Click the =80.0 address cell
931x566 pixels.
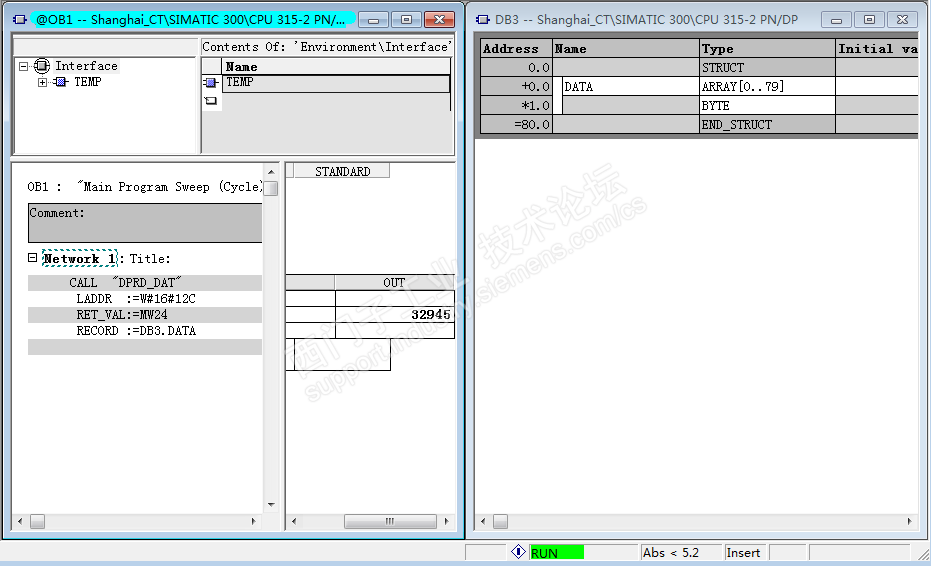pyautogui.click(x=516, y=125)
